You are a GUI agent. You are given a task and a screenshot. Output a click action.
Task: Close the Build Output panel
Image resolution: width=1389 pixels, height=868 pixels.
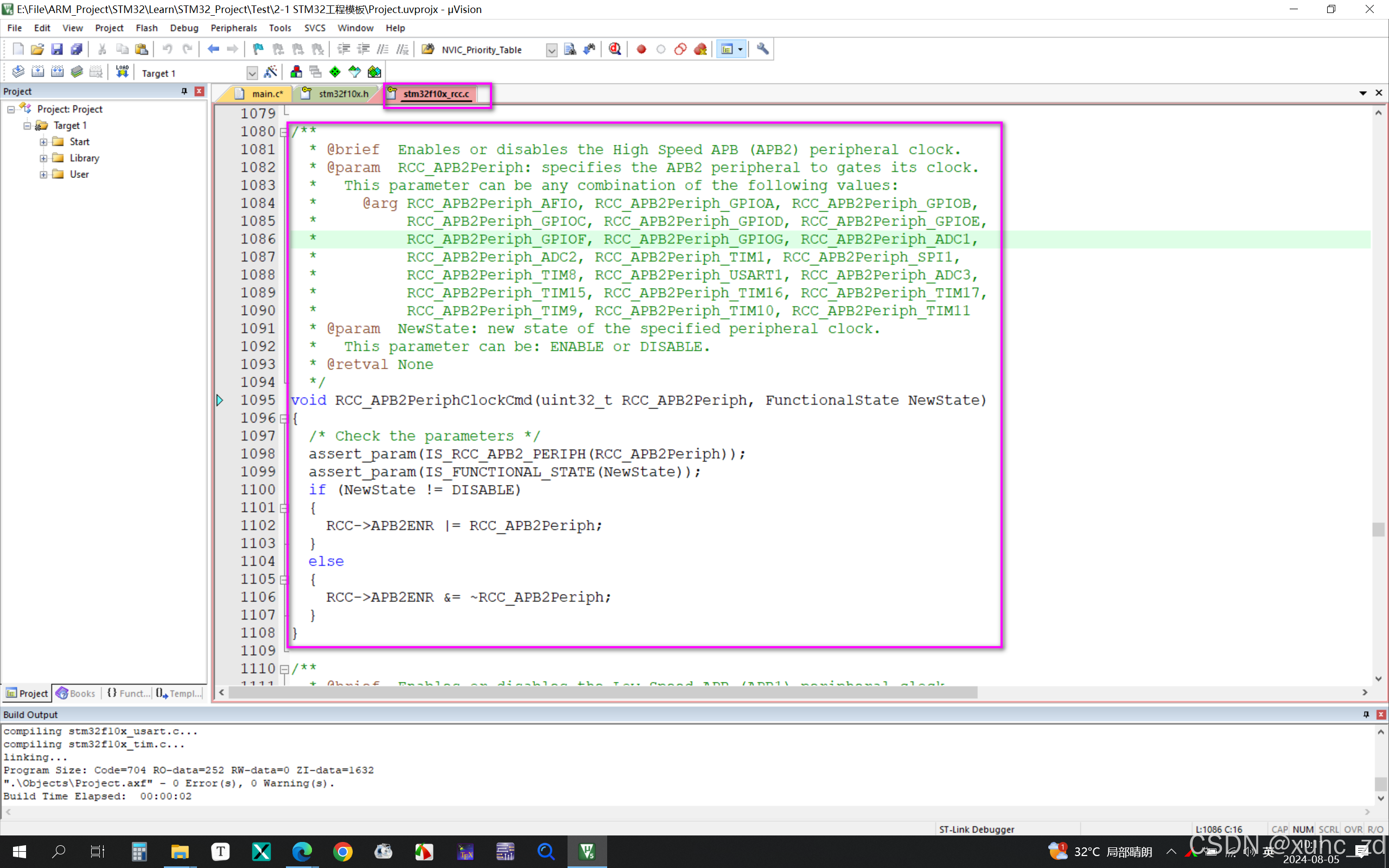pyautogui.click(x=1381, y=714)
